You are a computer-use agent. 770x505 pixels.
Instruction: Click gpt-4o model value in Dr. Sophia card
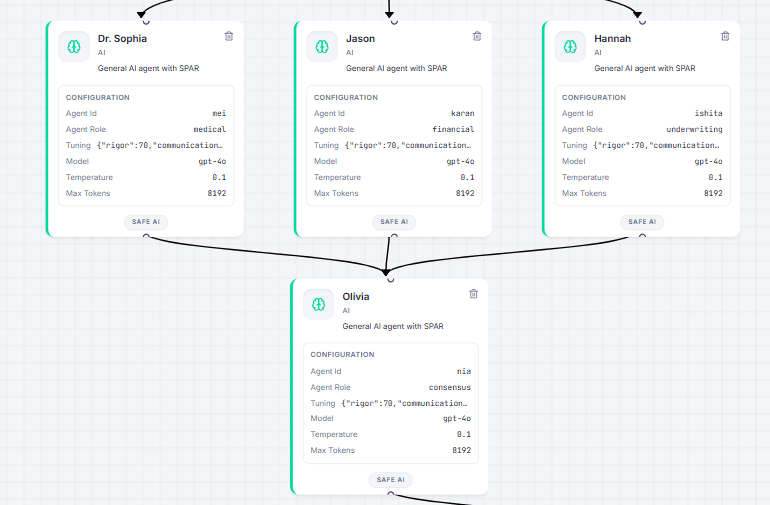[212, 162]
